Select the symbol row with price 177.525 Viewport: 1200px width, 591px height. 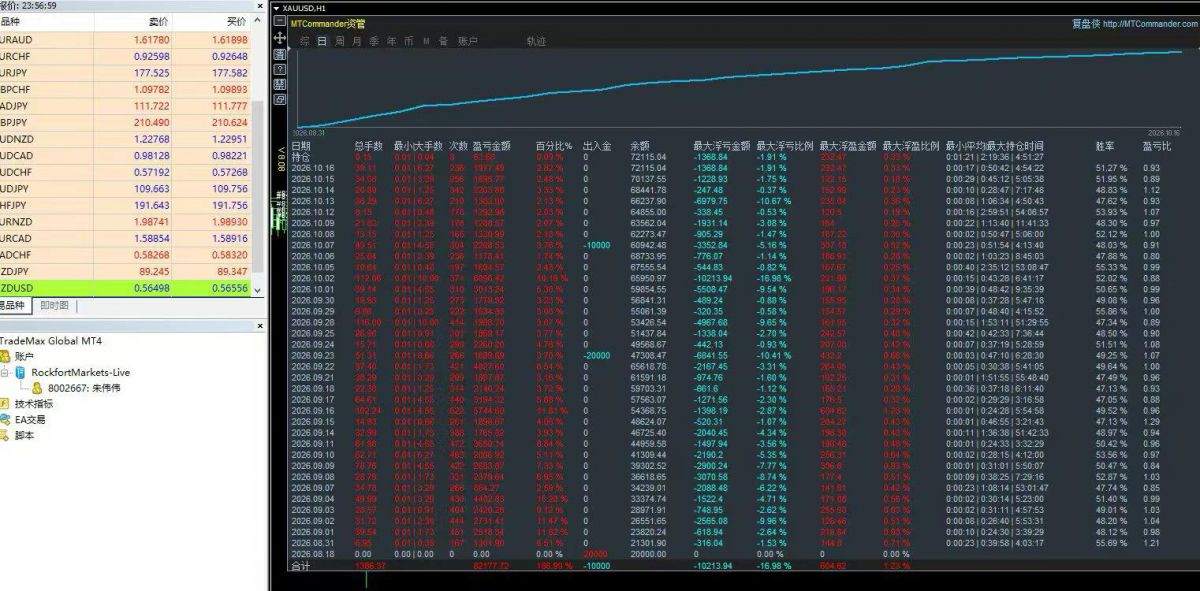[126, 73]
